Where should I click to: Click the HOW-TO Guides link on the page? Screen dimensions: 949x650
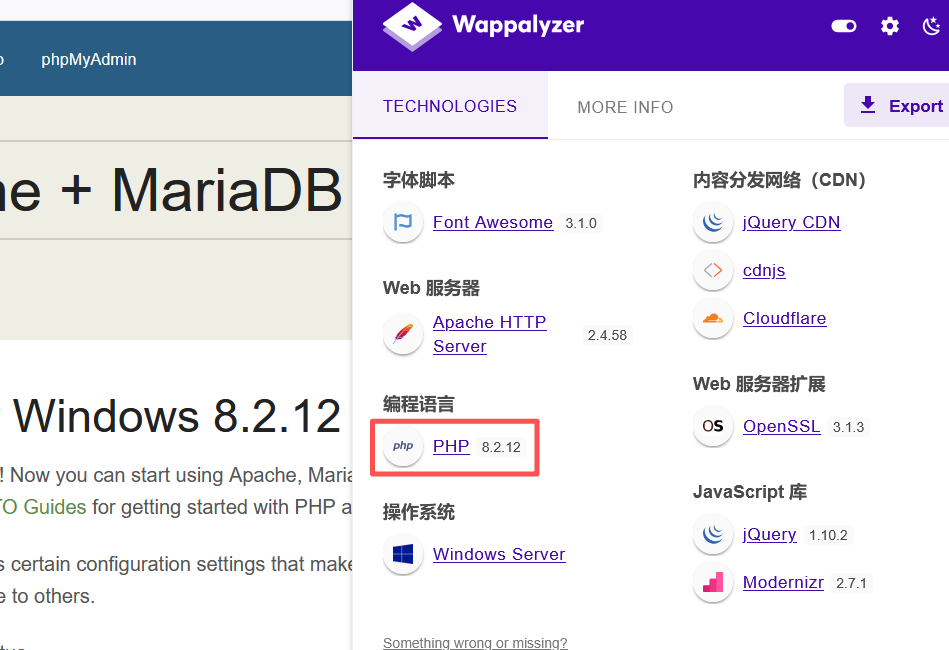[x=43, y=507]
